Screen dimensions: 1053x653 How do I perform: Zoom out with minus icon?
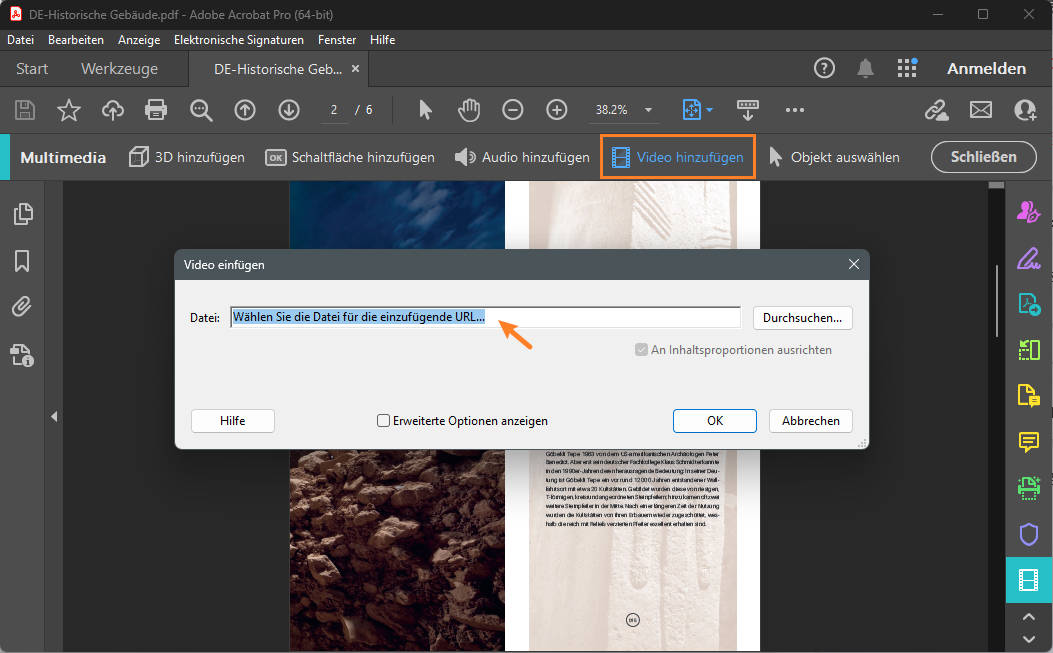(x=512, y=110)
